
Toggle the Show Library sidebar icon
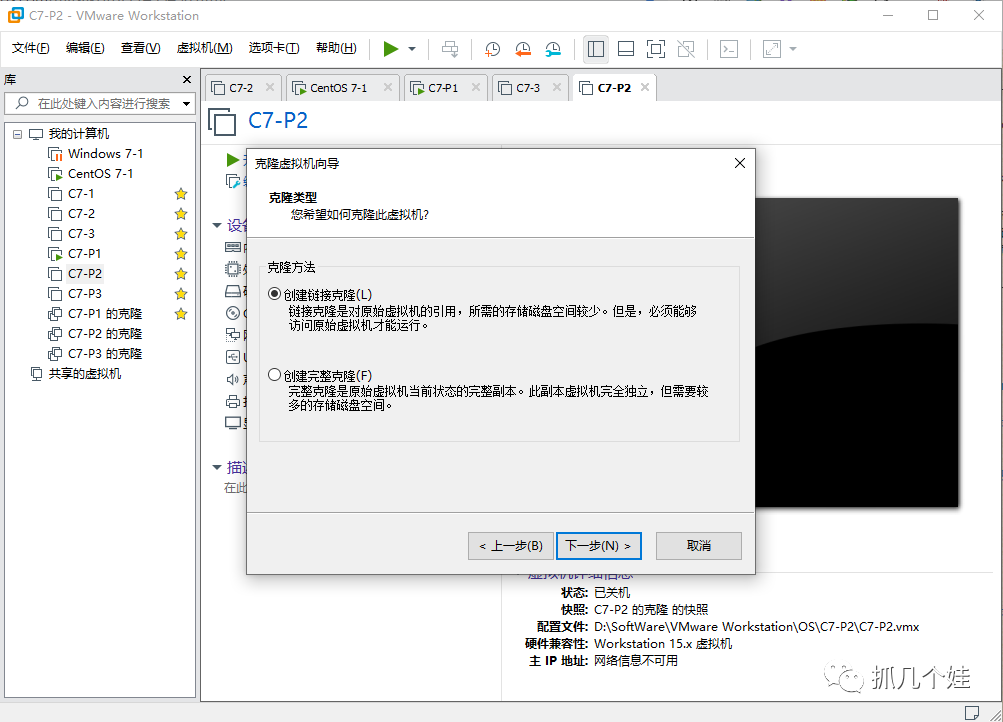pos(596,49)
